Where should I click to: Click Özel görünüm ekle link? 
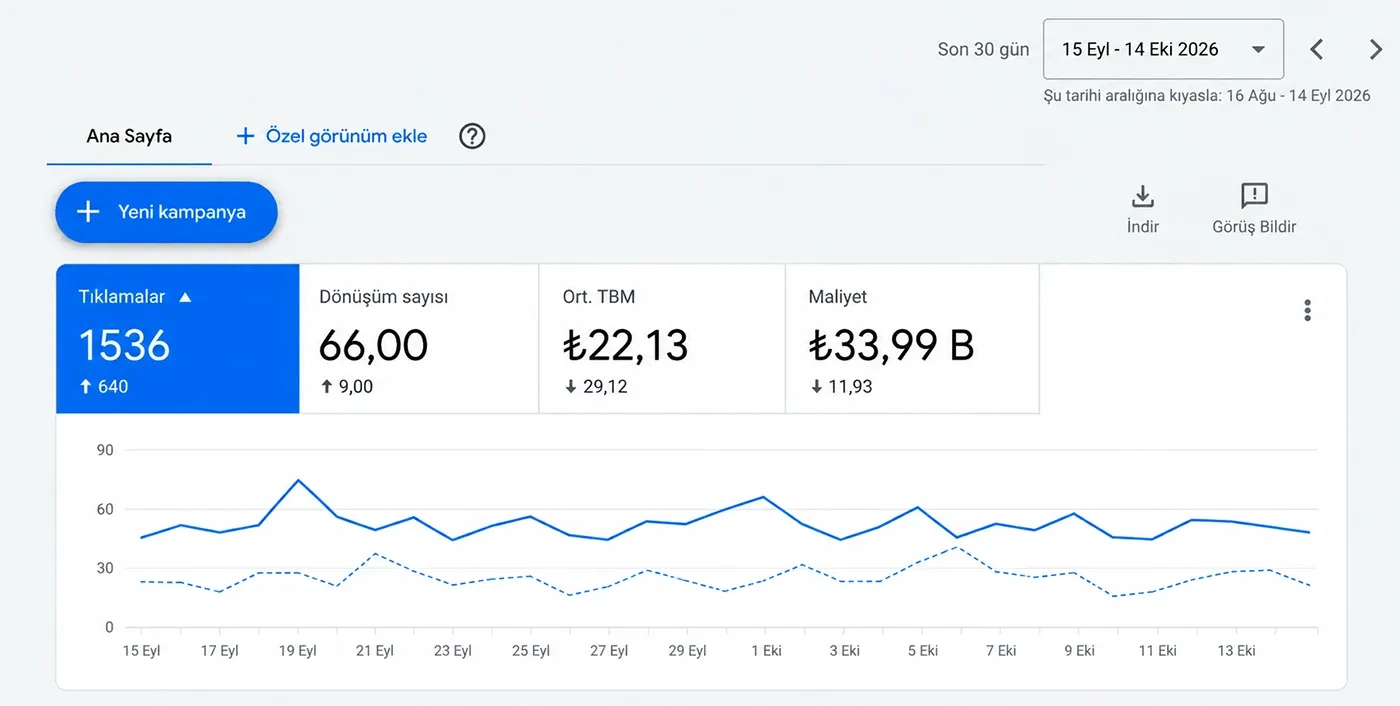[x=331, y=136]
